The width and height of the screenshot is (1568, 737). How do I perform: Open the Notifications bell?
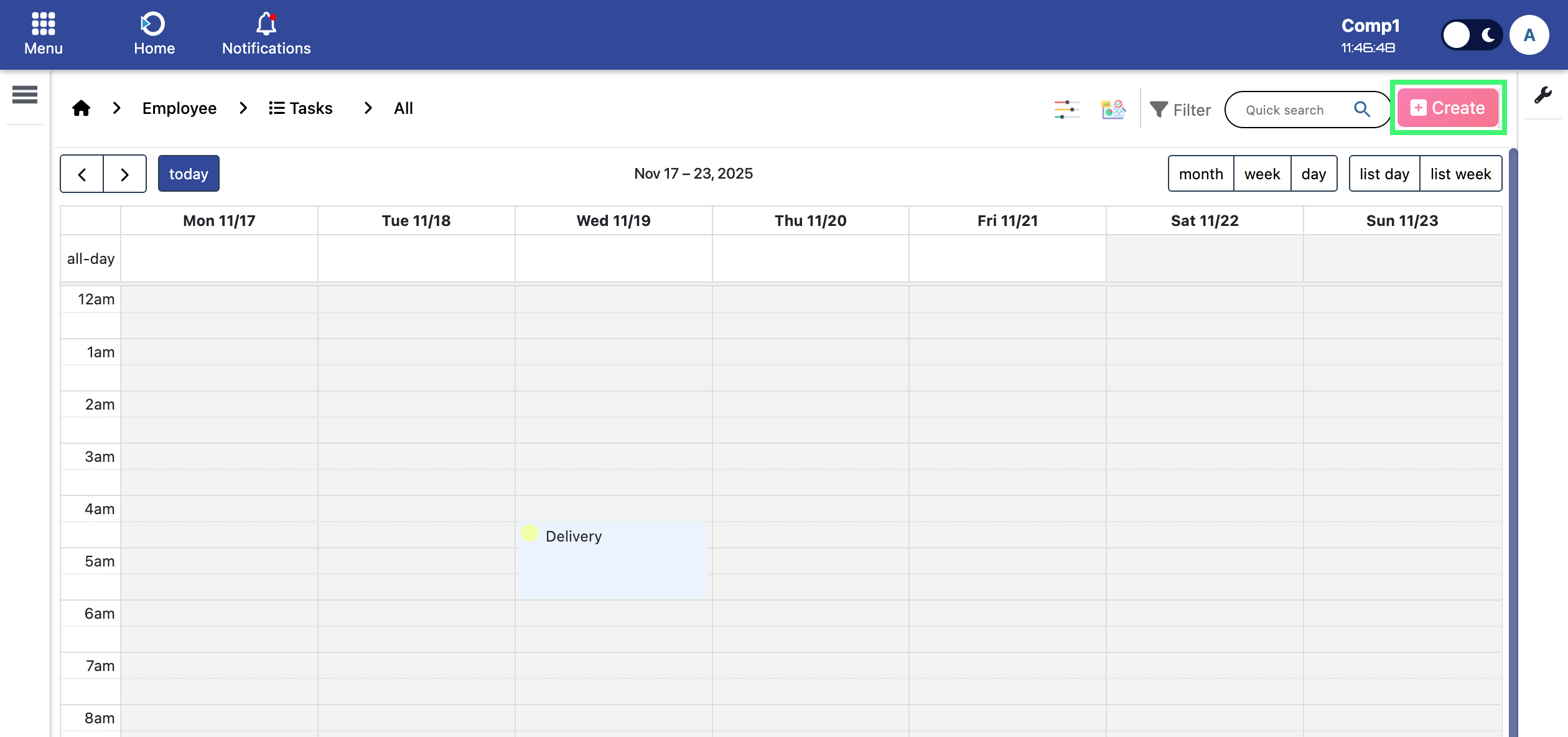coord(266,24)
